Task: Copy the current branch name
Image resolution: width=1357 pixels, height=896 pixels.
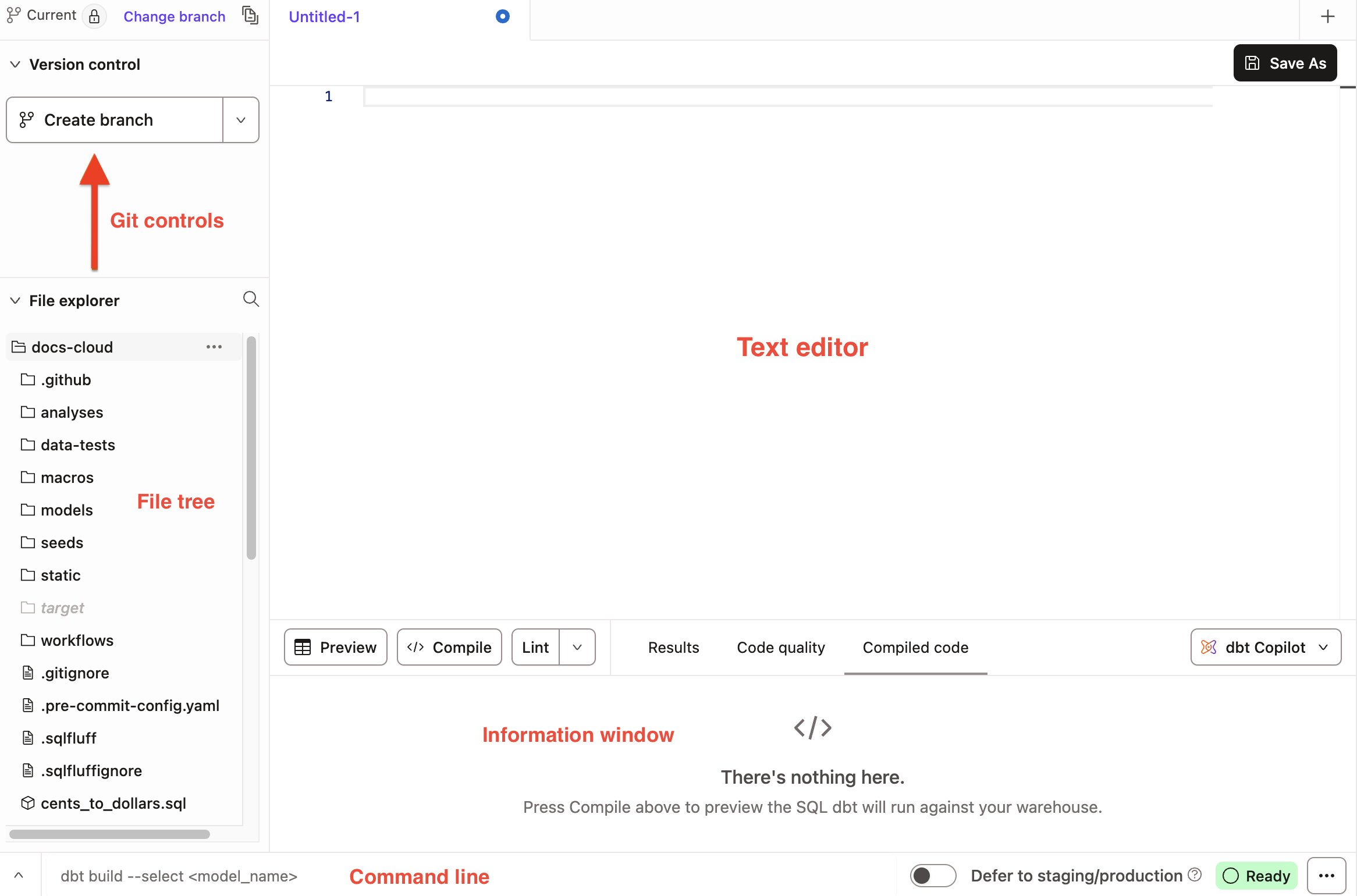Action: coord(250,16)
